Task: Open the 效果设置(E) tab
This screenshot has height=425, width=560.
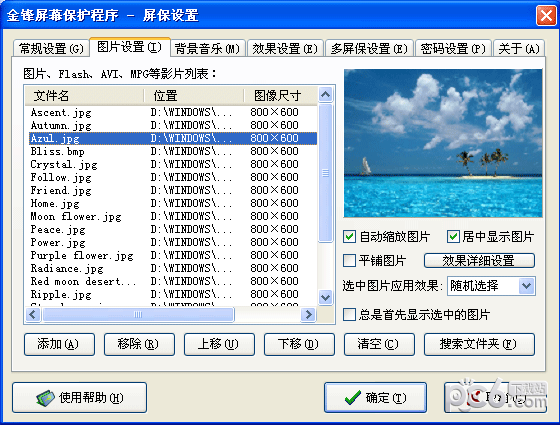Action: (x=285, y=48)
